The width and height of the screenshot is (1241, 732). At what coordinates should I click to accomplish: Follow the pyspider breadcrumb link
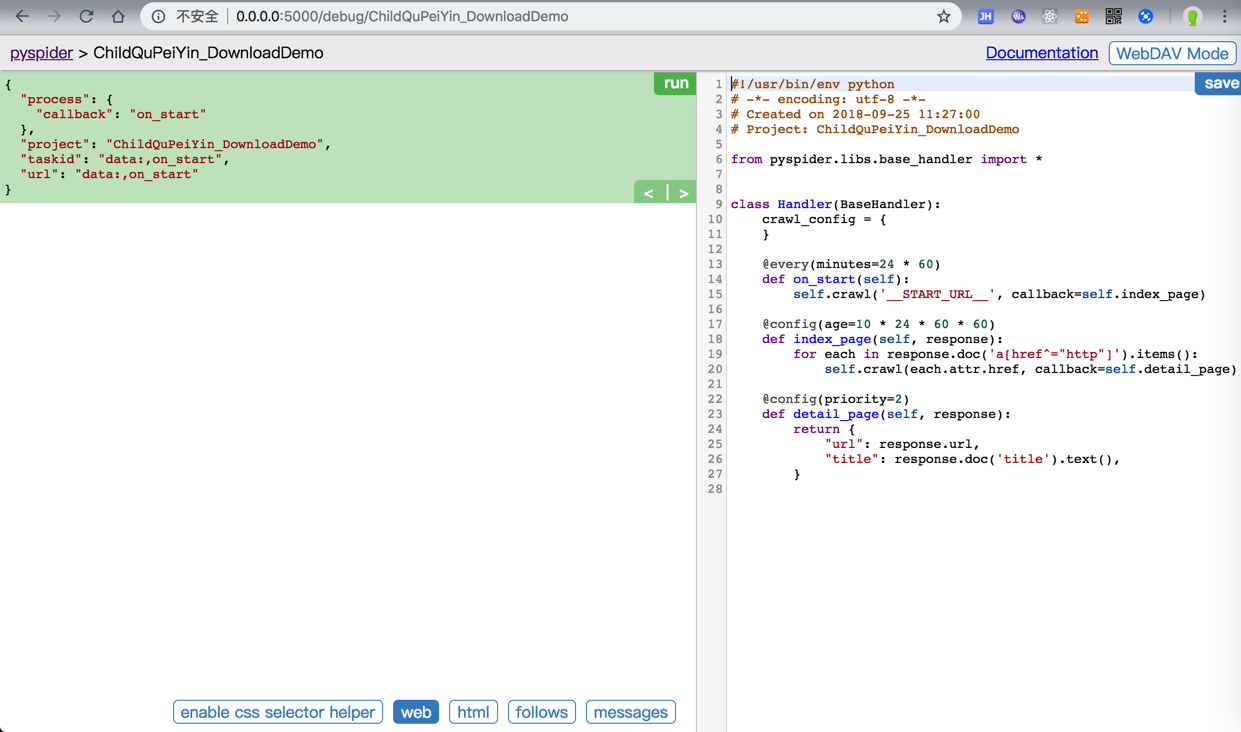41,53
